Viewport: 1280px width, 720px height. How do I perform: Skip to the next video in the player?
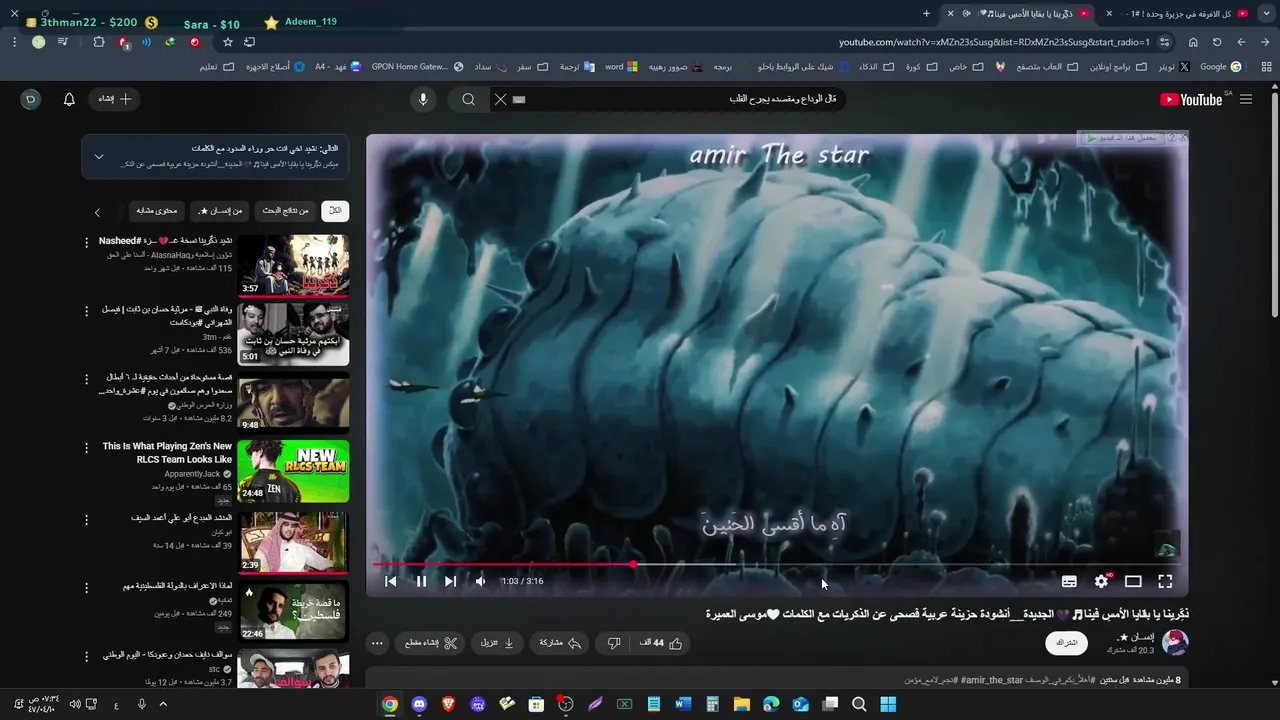click(450, 581)
